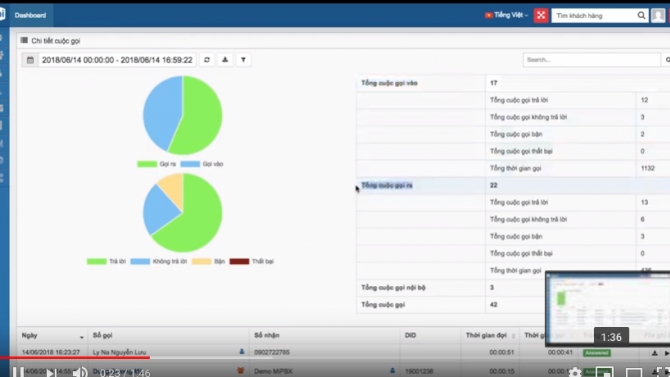Viewport: 670px width, 377px height.
Task: Click the customer search magnifier icon
Action: point(641,15)
